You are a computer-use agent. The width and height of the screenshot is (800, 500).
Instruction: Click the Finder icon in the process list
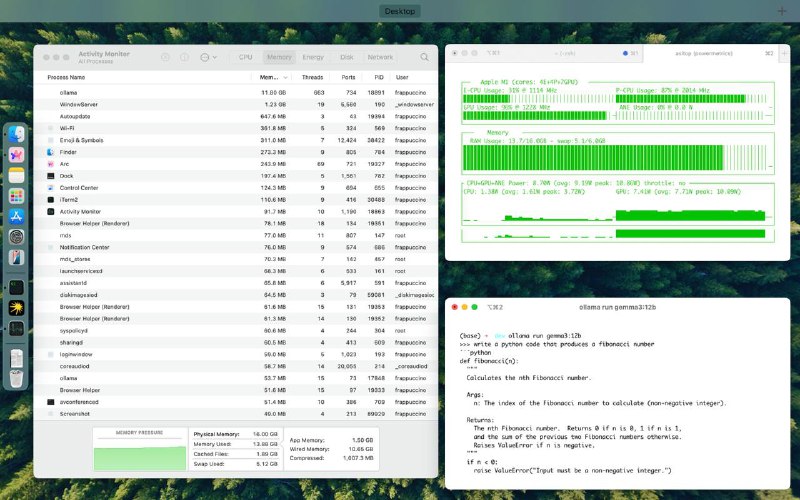click(x=51, y=152)
